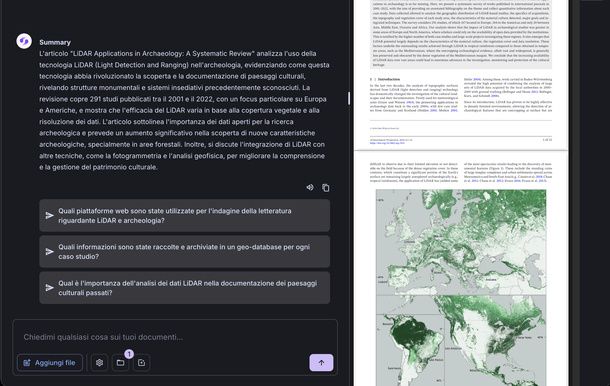
Task: Click the Aggiungi file button
Action: click(x=50, y=363)
